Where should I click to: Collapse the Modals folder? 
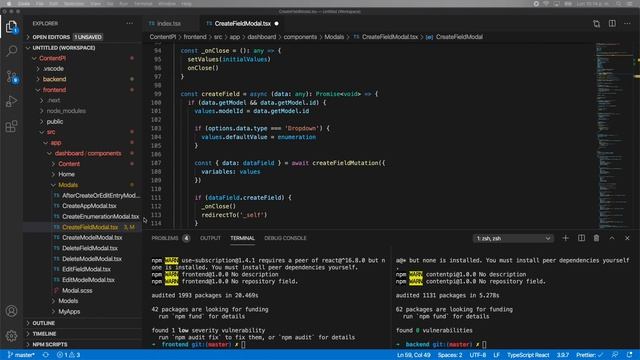tap(82, 185)
